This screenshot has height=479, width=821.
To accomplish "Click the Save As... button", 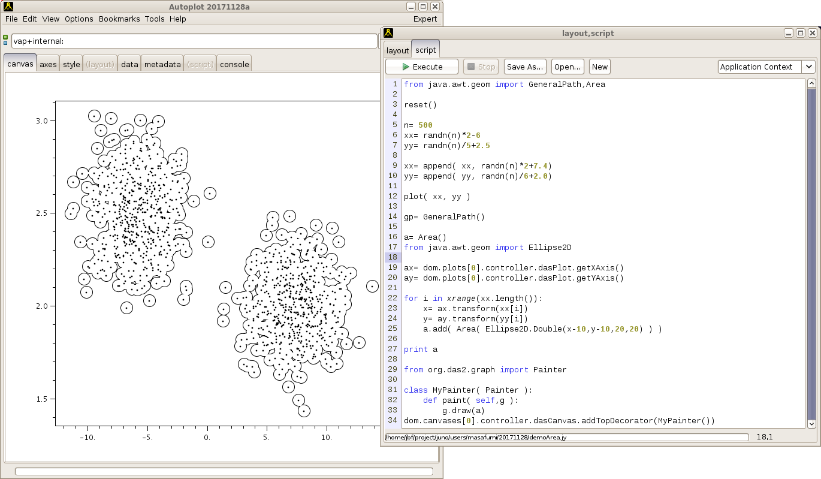I will pos(525,67).
